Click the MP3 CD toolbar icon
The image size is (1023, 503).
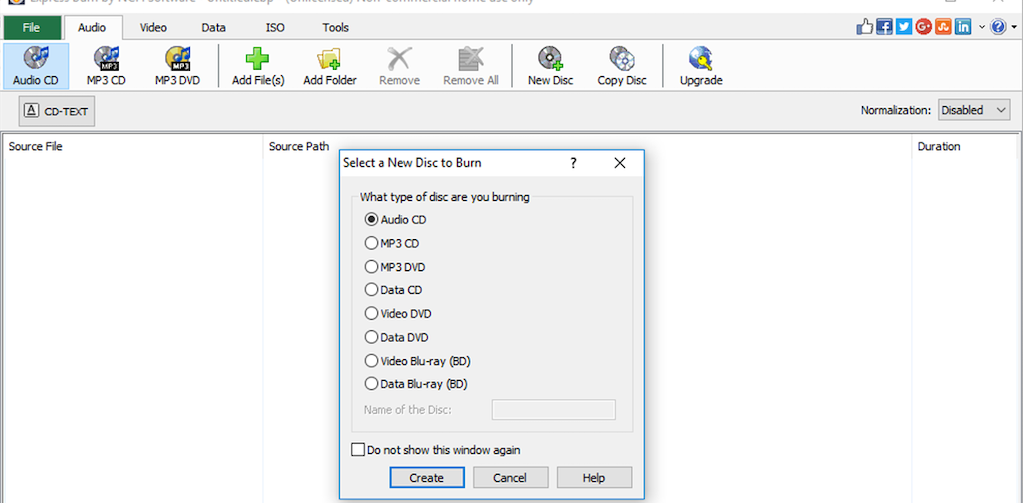[105, 66]
